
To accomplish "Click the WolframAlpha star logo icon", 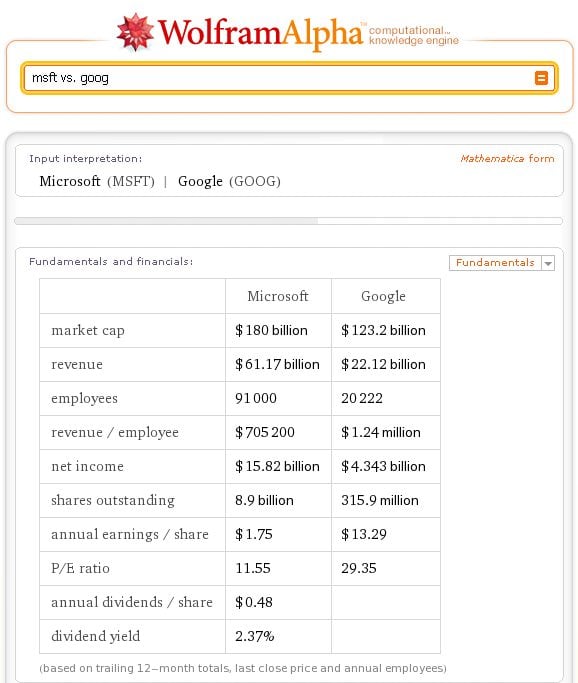I will pyautogui.click(x=135, y=32).
